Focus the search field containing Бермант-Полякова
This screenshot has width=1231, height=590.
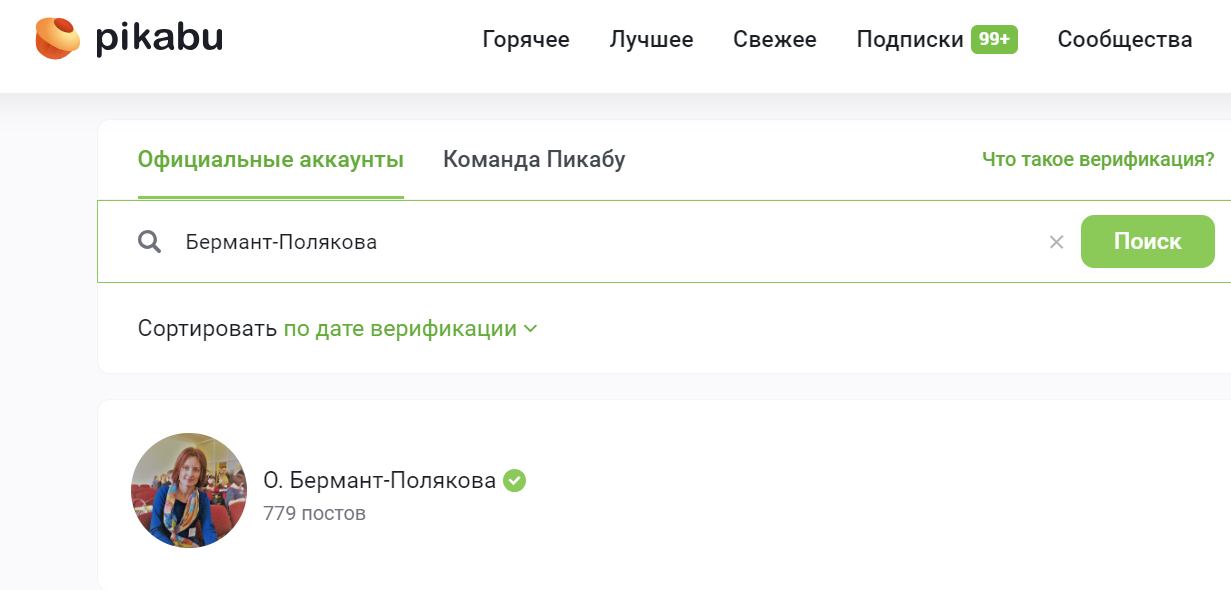tap(600, 242)
